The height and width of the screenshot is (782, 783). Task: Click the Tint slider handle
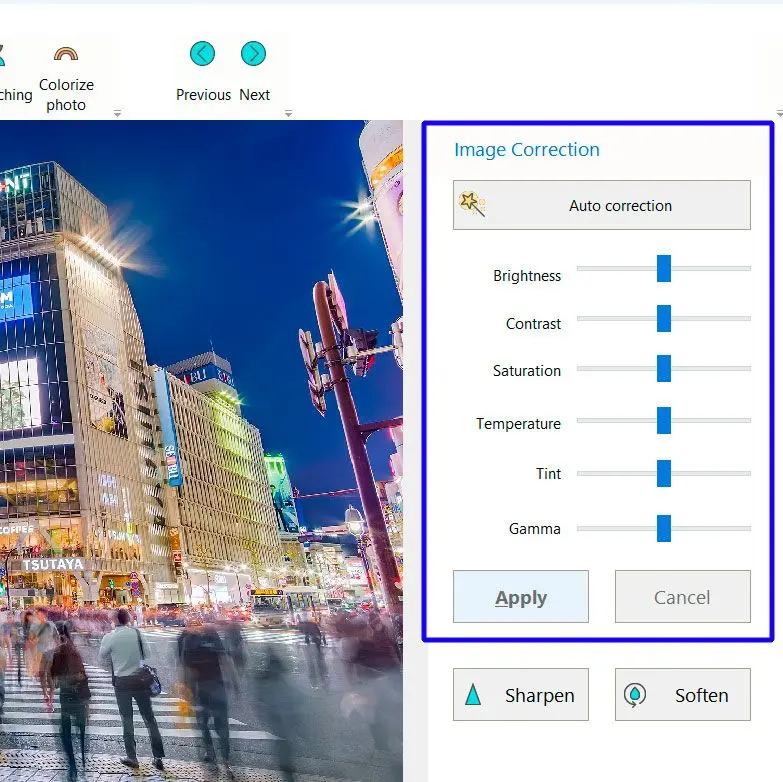click(x=663, y=473)
